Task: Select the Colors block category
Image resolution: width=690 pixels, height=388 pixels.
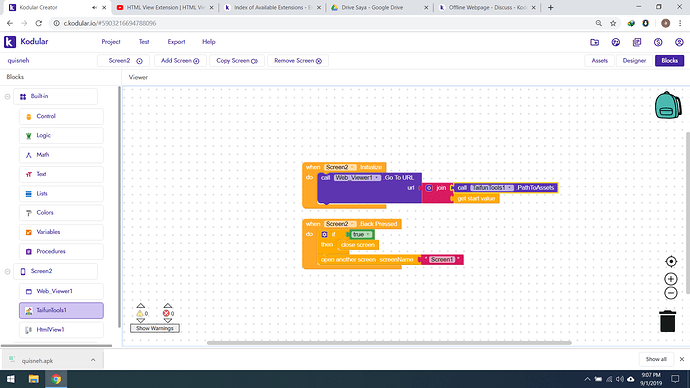Action: [x=61, y=212]
